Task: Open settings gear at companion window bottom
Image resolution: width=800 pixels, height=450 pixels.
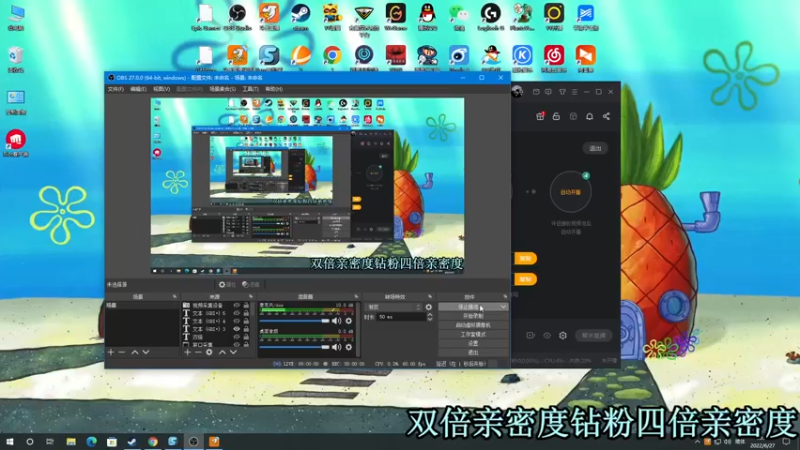Action: [x=563, y=335]
